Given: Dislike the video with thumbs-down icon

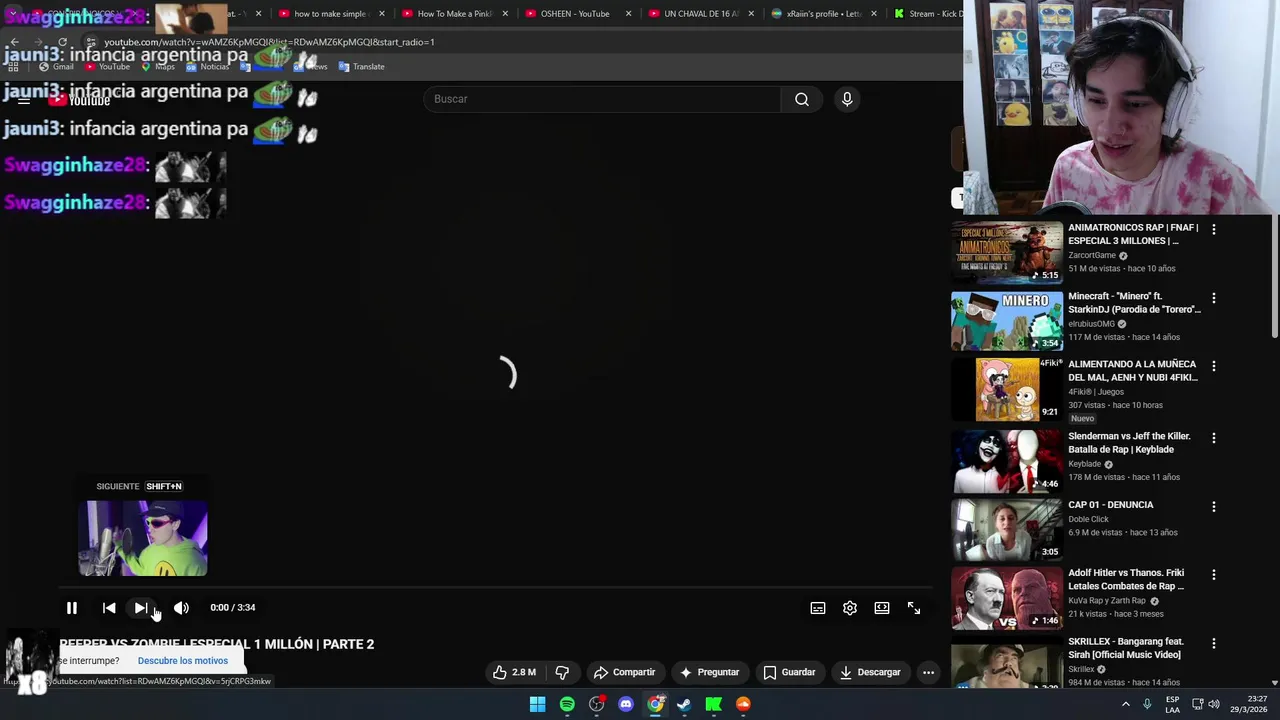Looking at the screenshot, I should [562, 672].
